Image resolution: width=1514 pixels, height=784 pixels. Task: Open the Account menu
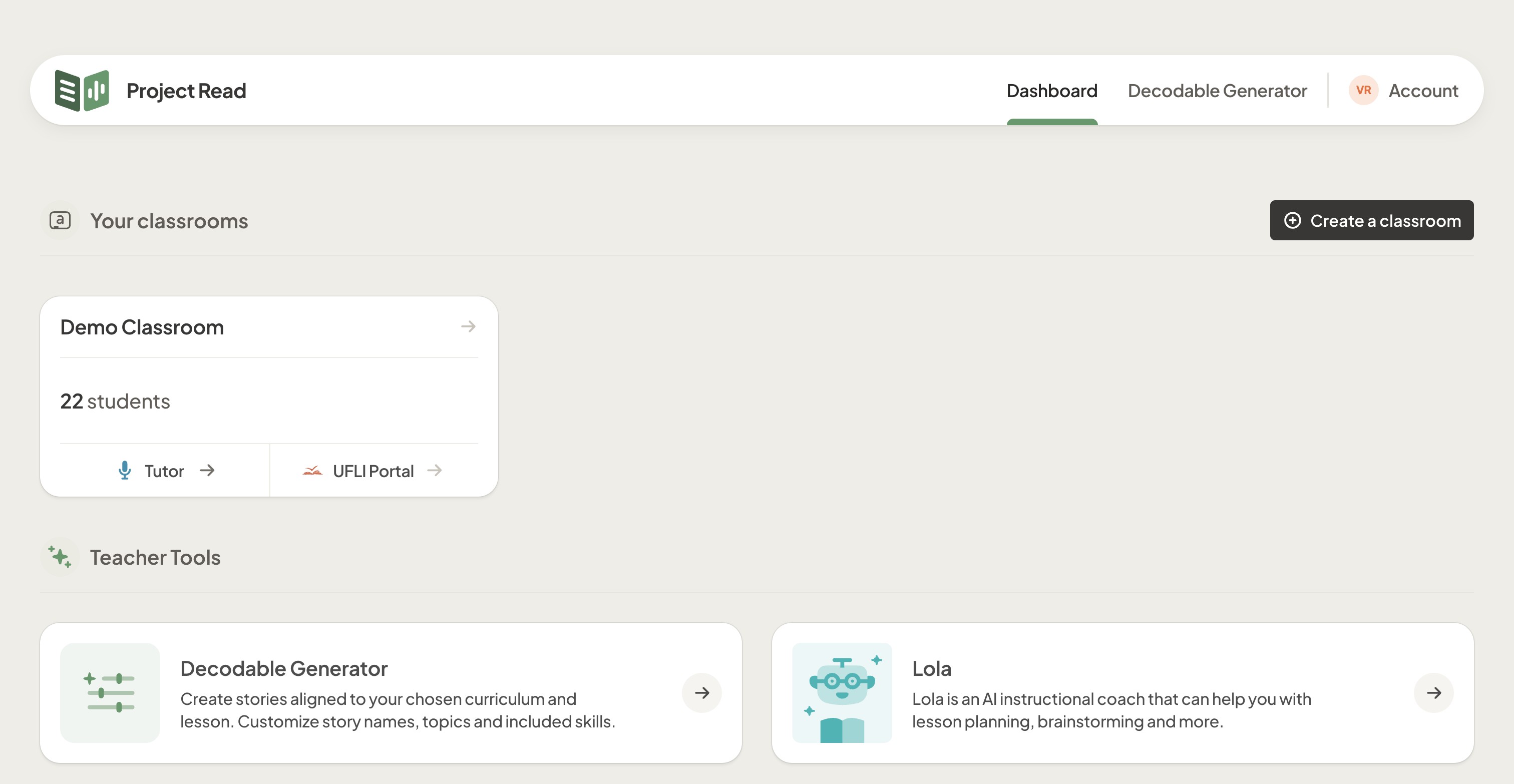click(x=1423, y=91)
